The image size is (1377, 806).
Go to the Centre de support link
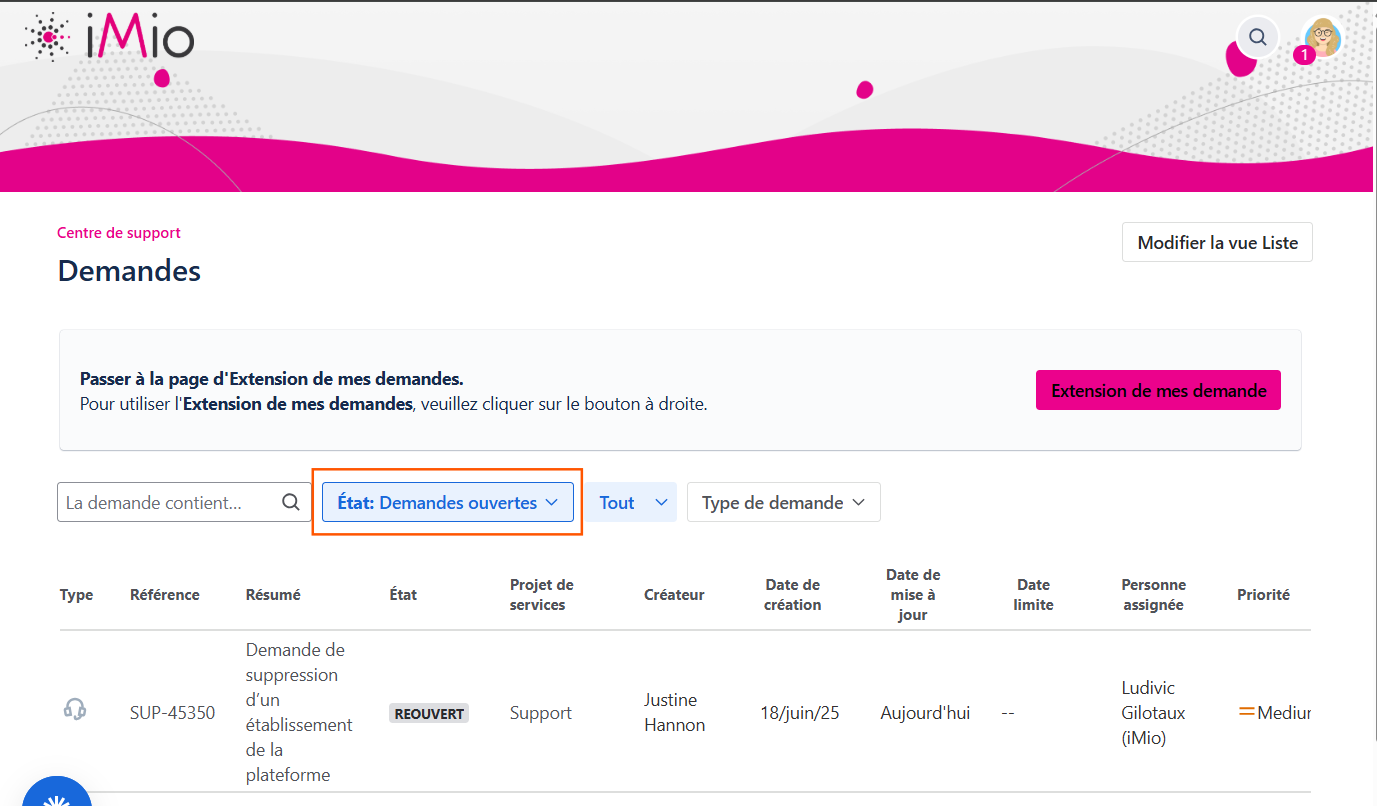coord(119,233)
